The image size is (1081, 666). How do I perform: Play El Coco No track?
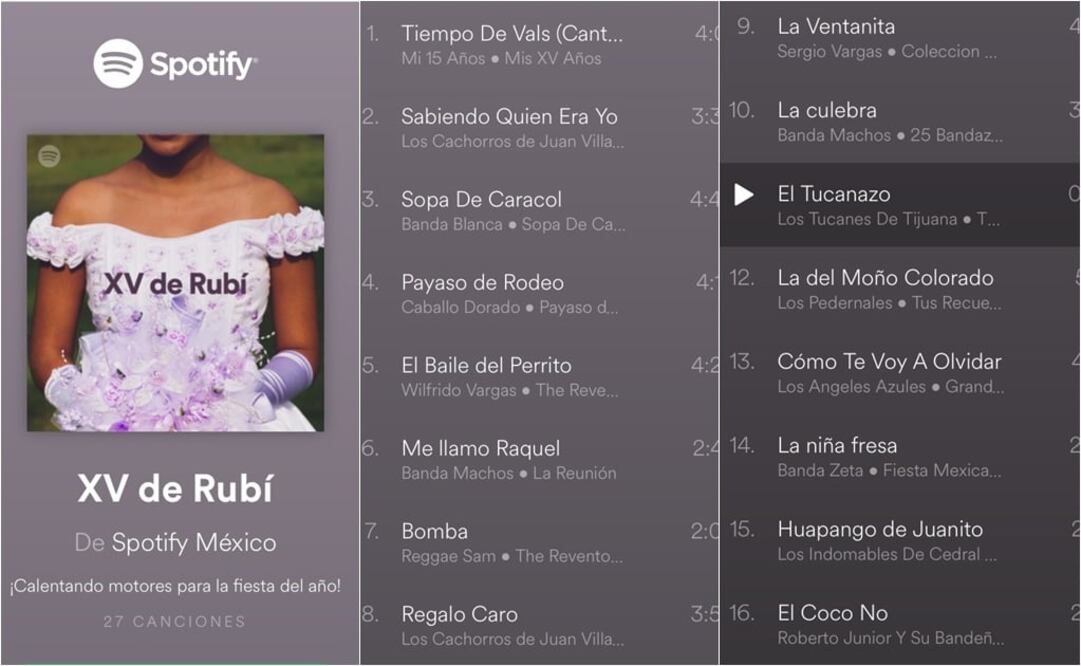(x=900, y=624)
